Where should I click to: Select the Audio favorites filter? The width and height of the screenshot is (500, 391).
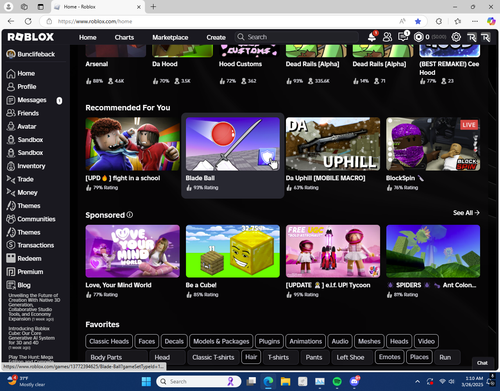pyautogui.click(x=340, y=341)
